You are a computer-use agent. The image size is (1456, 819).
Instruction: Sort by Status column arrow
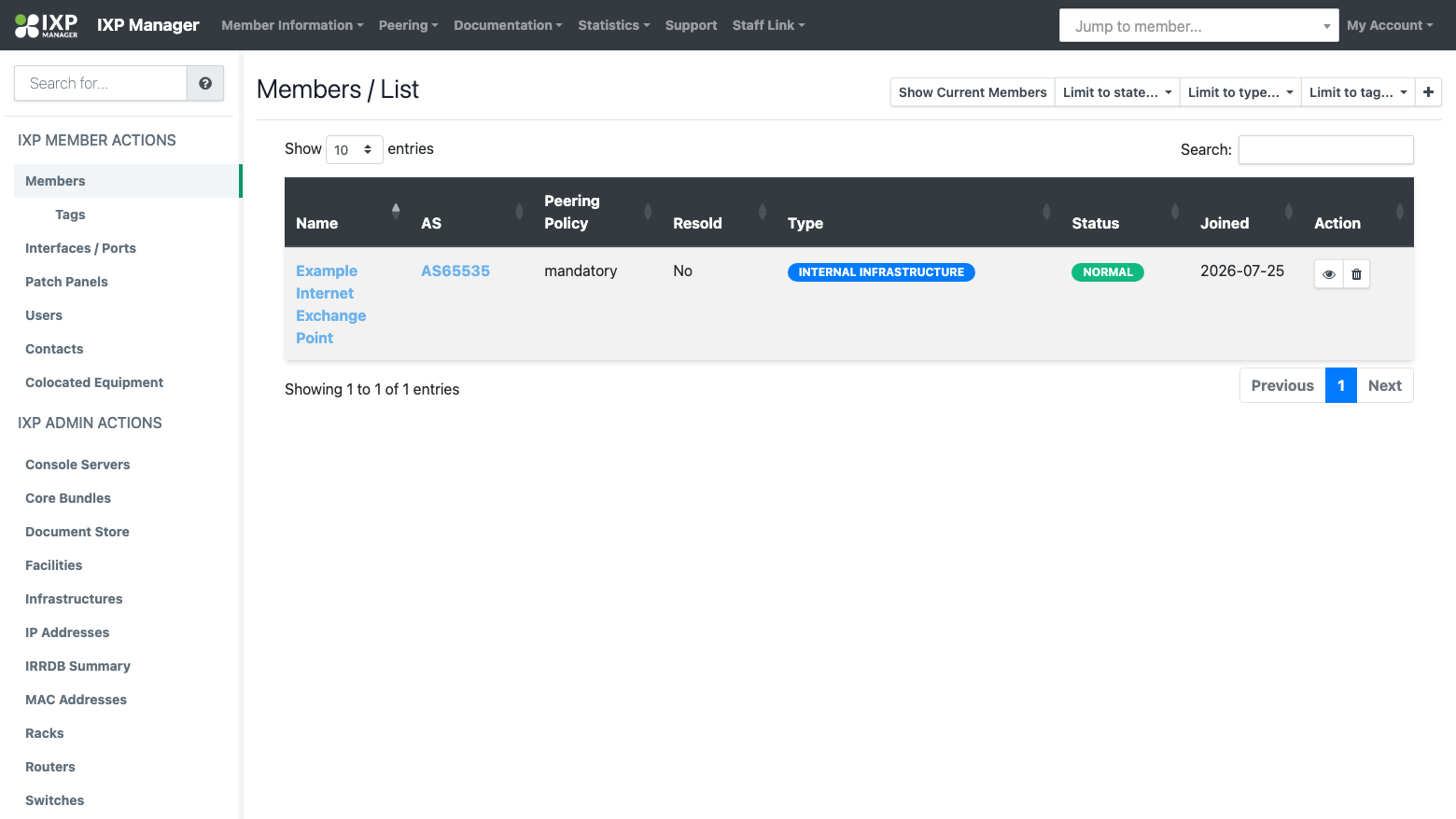click(x=1175, y=212)
